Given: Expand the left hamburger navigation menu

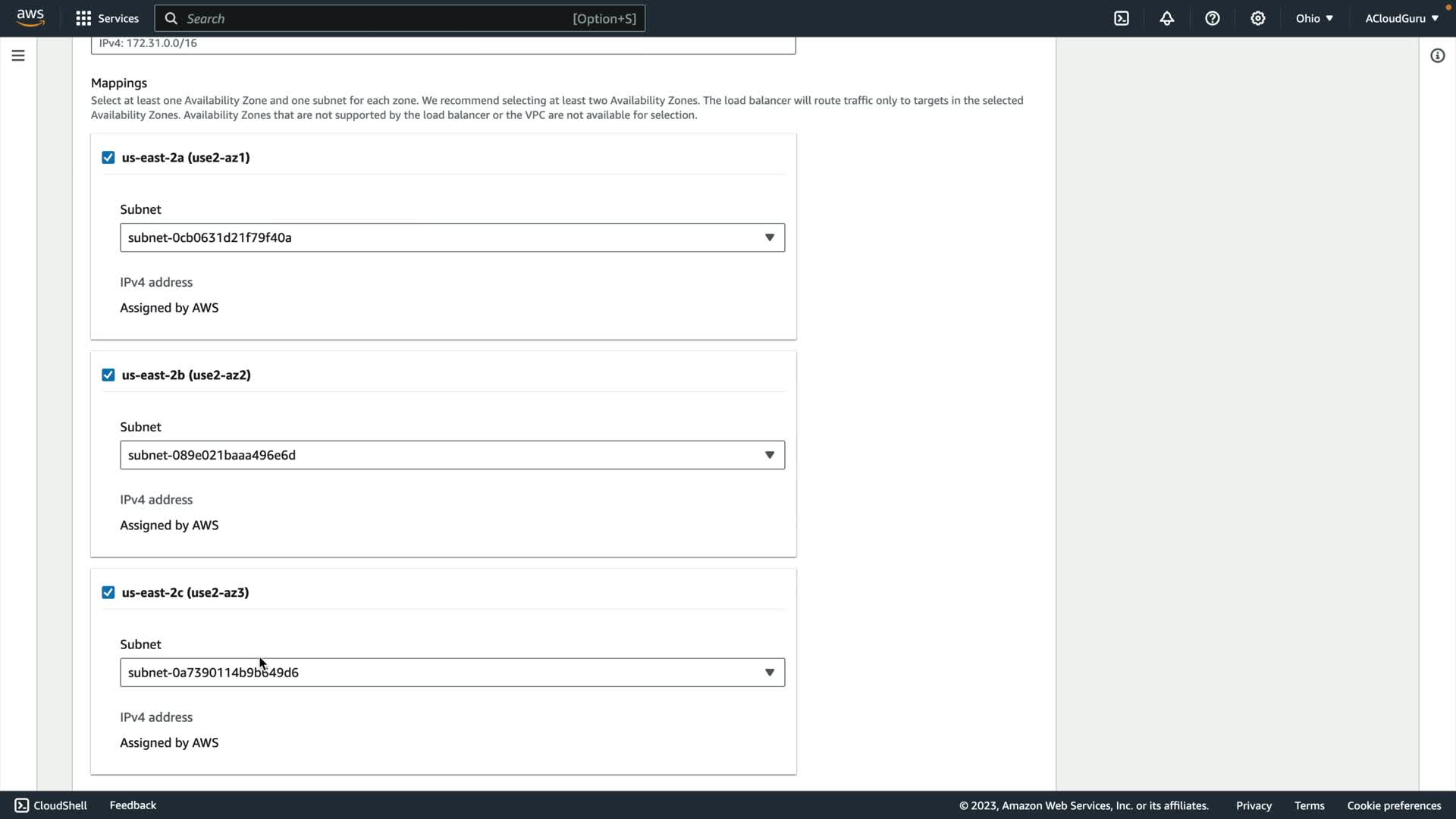Looking at the screenshot, I should (18, 55).
